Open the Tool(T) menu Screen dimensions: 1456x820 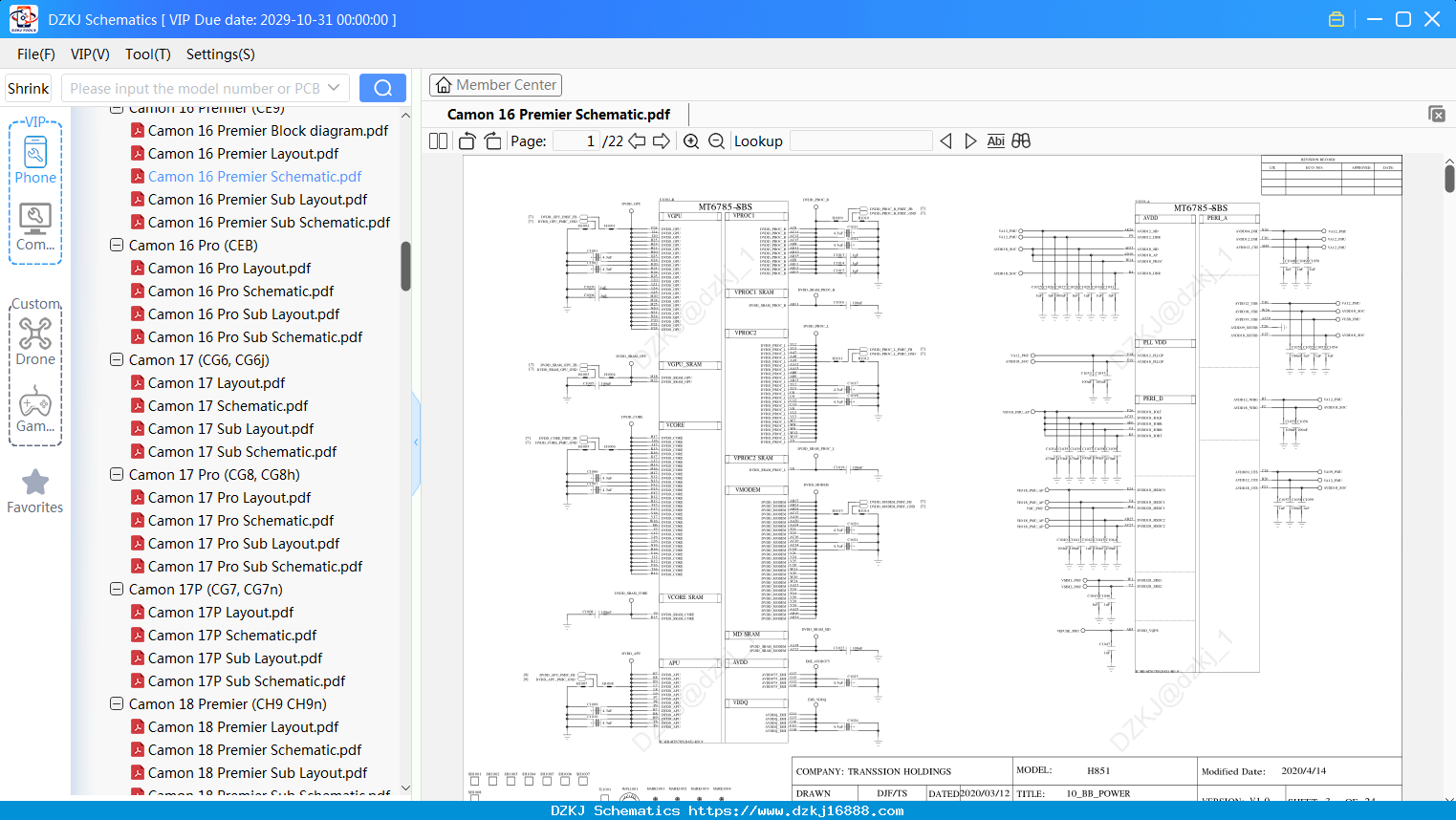coord(148,54)
